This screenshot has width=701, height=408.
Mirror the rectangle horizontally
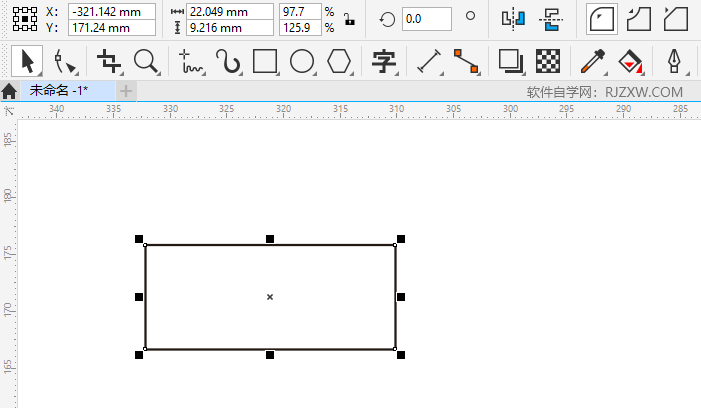[513, 19]
